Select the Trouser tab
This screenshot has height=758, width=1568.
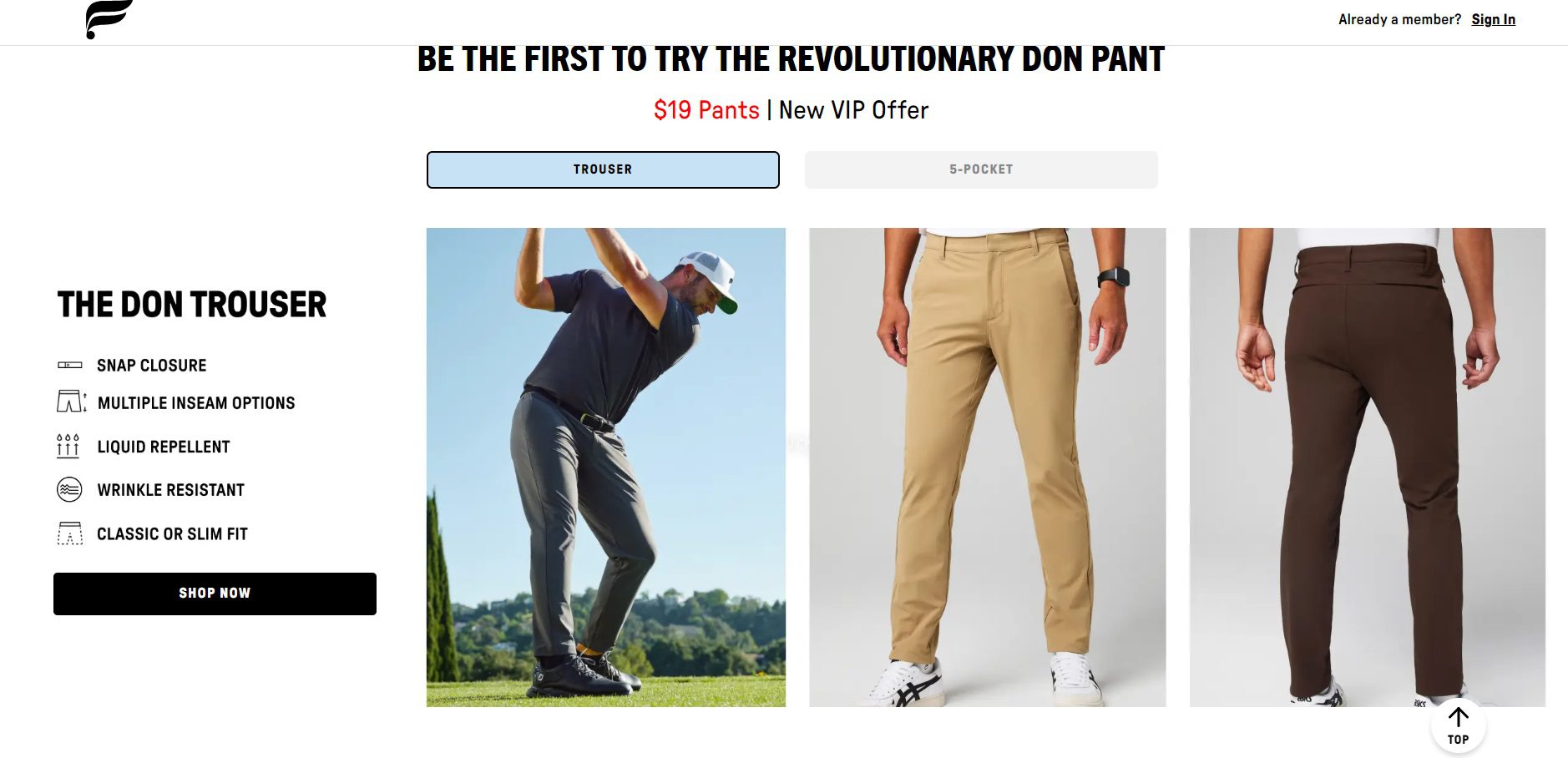[x=603, y=169]
